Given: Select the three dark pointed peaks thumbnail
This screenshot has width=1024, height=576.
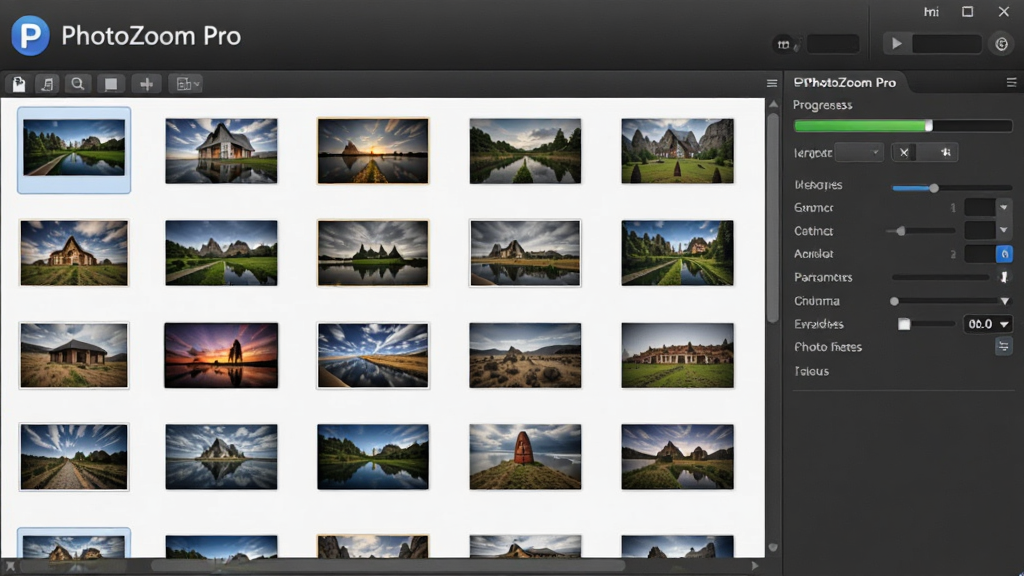Looking at the screenshot, I should pos(373,253).
